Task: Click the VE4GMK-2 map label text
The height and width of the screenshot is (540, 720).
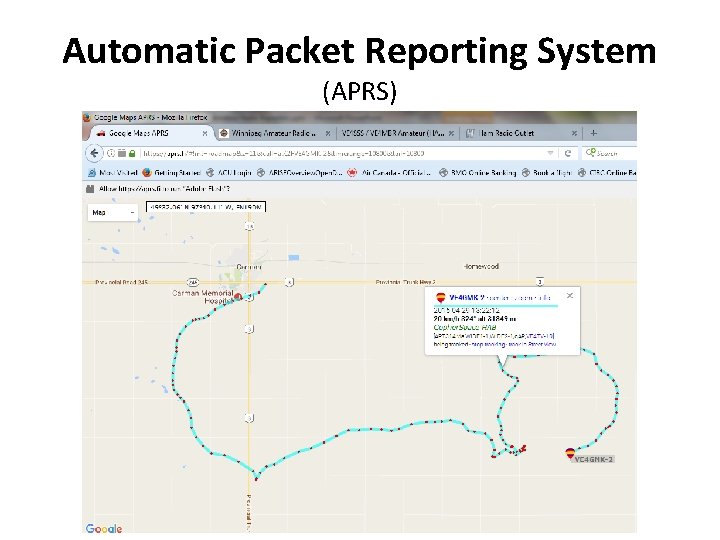Action: [594, 459]
